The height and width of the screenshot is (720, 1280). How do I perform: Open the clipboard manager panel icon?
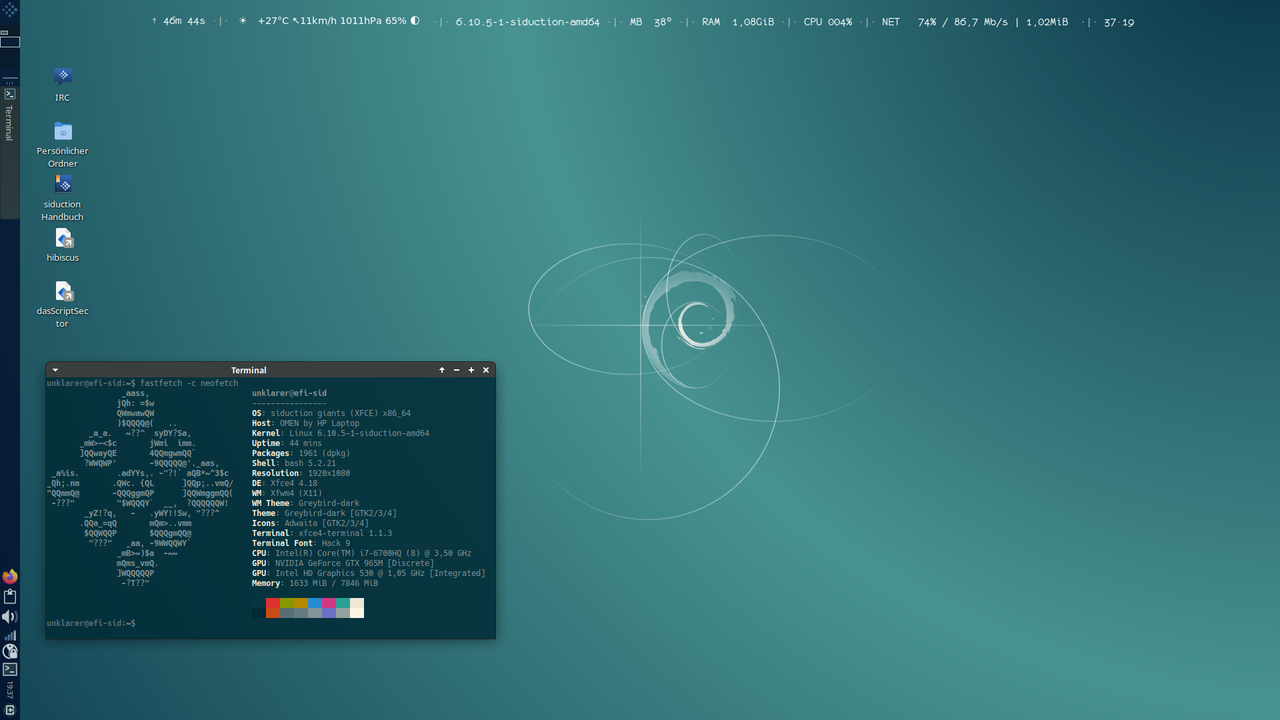(10, 597)
